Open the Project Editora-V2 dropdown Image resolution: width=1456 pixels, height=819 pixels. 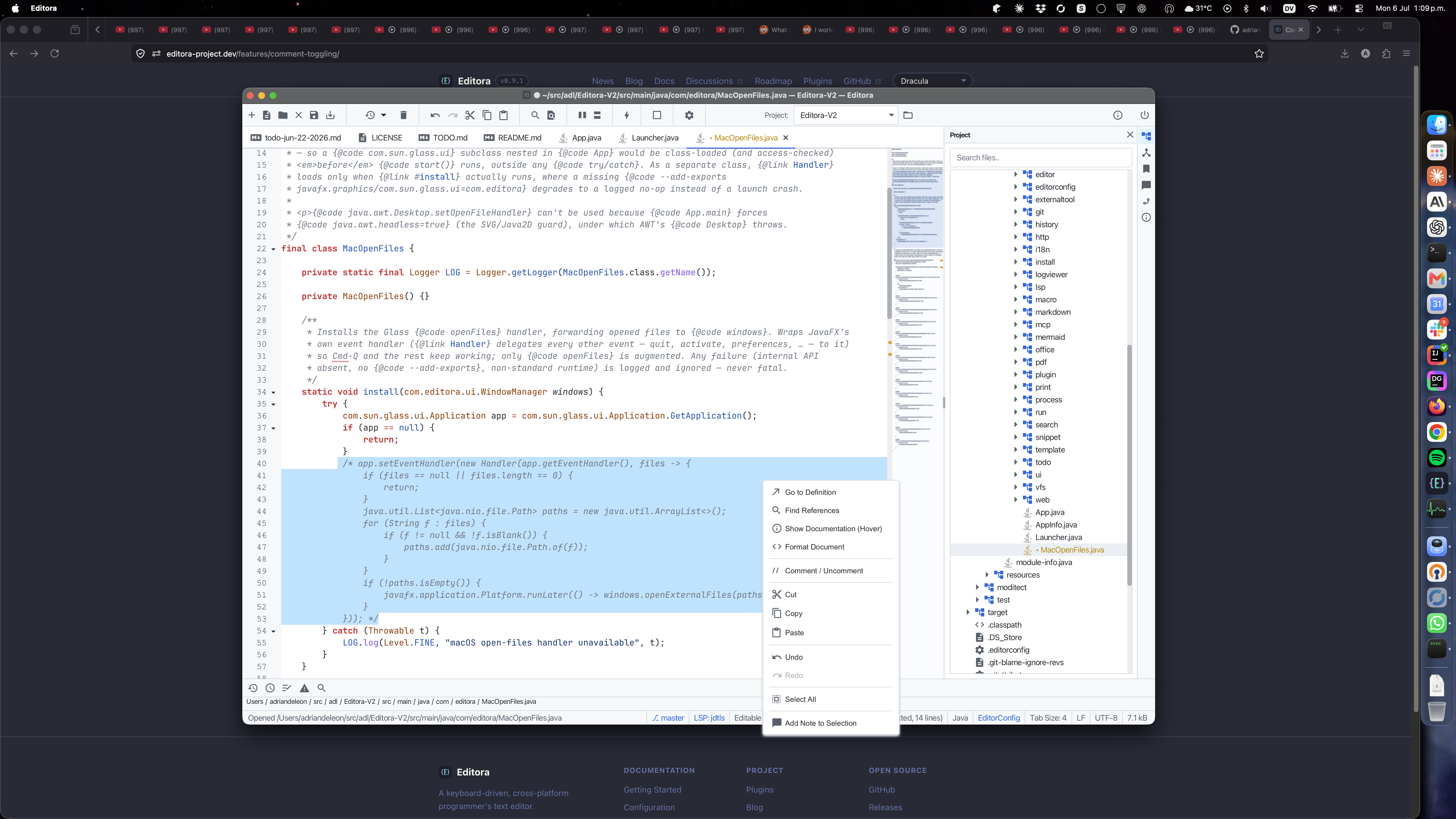[845, 115]
